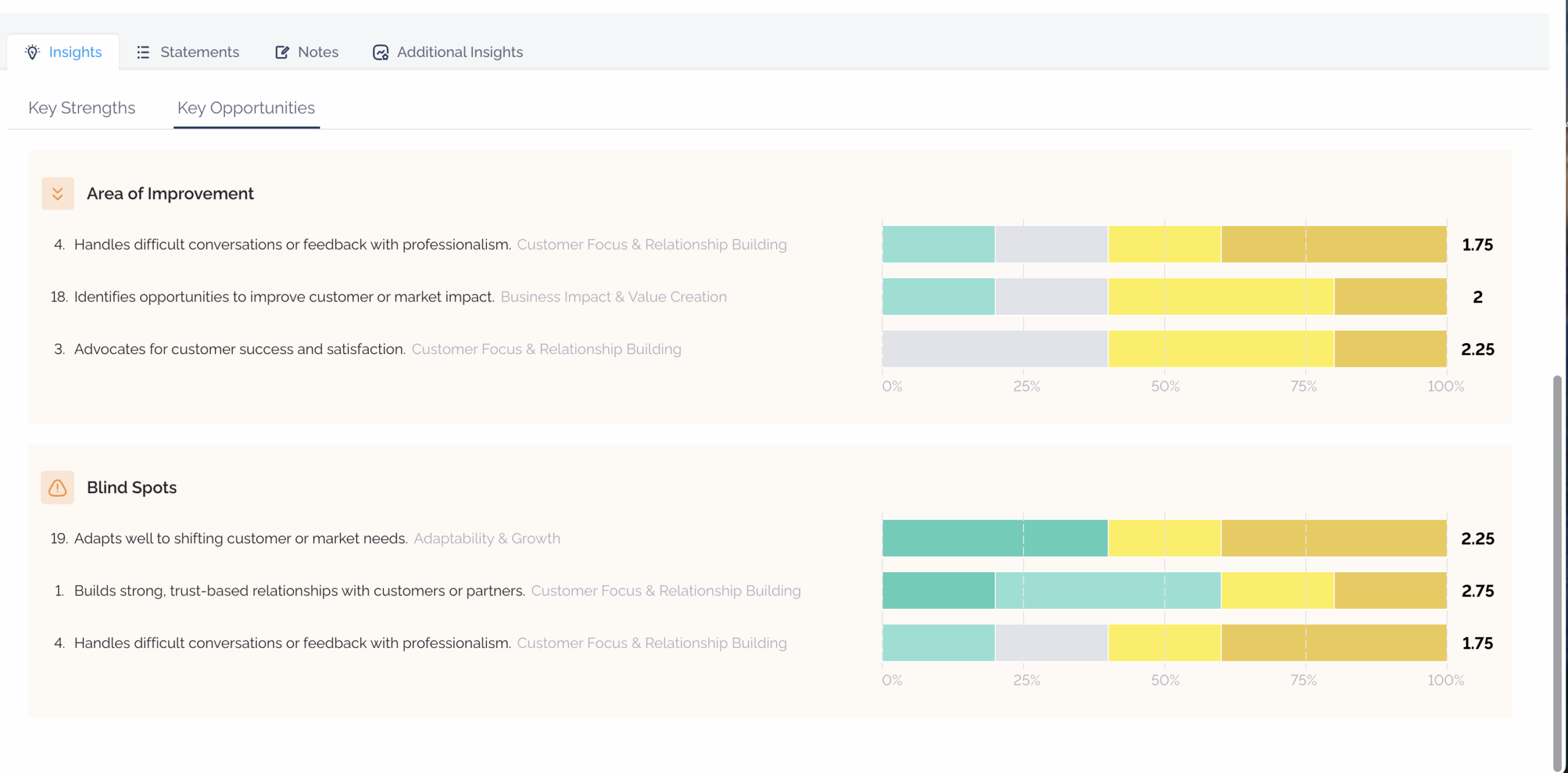Click the Area of Improvement chevrons icon

pos(58,194)
